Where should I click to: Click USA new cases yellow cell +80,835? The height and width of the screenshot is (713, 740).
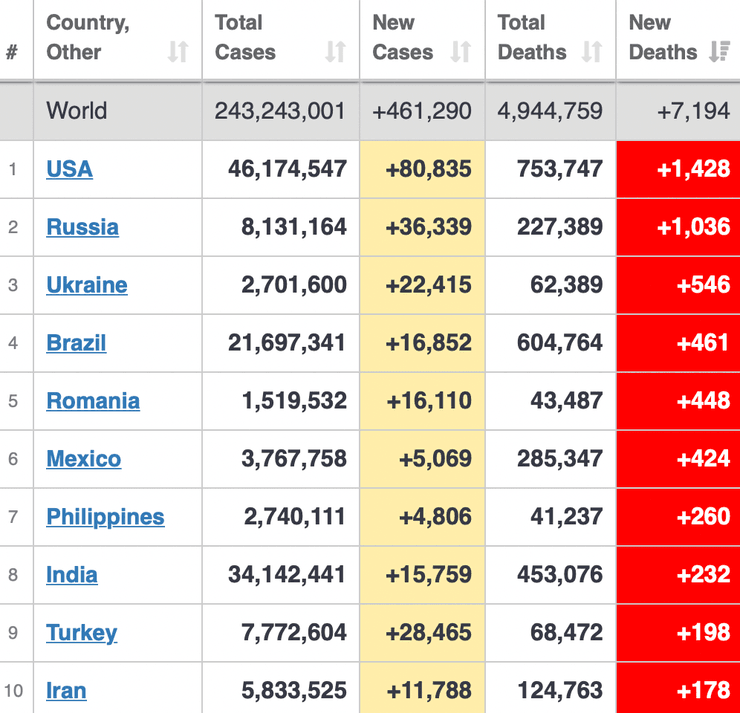428,169
